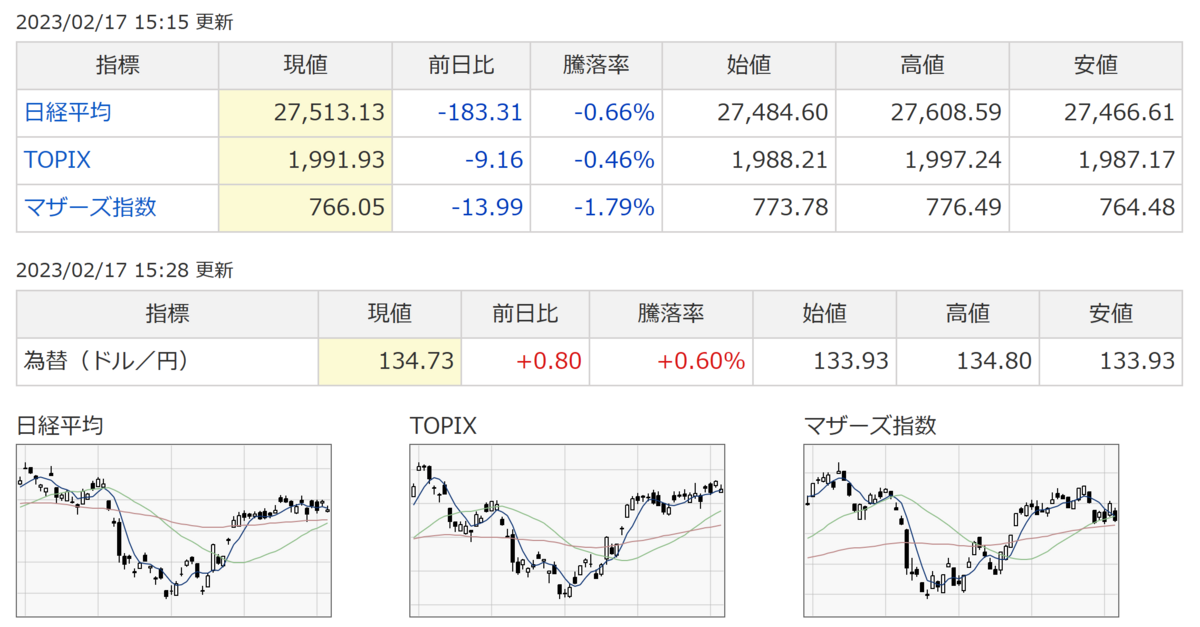Click the Nikkei high value 27,608.59
The height and width of the screenshot is (627, 1200).
pyautogui.click(x=945, y=113)
